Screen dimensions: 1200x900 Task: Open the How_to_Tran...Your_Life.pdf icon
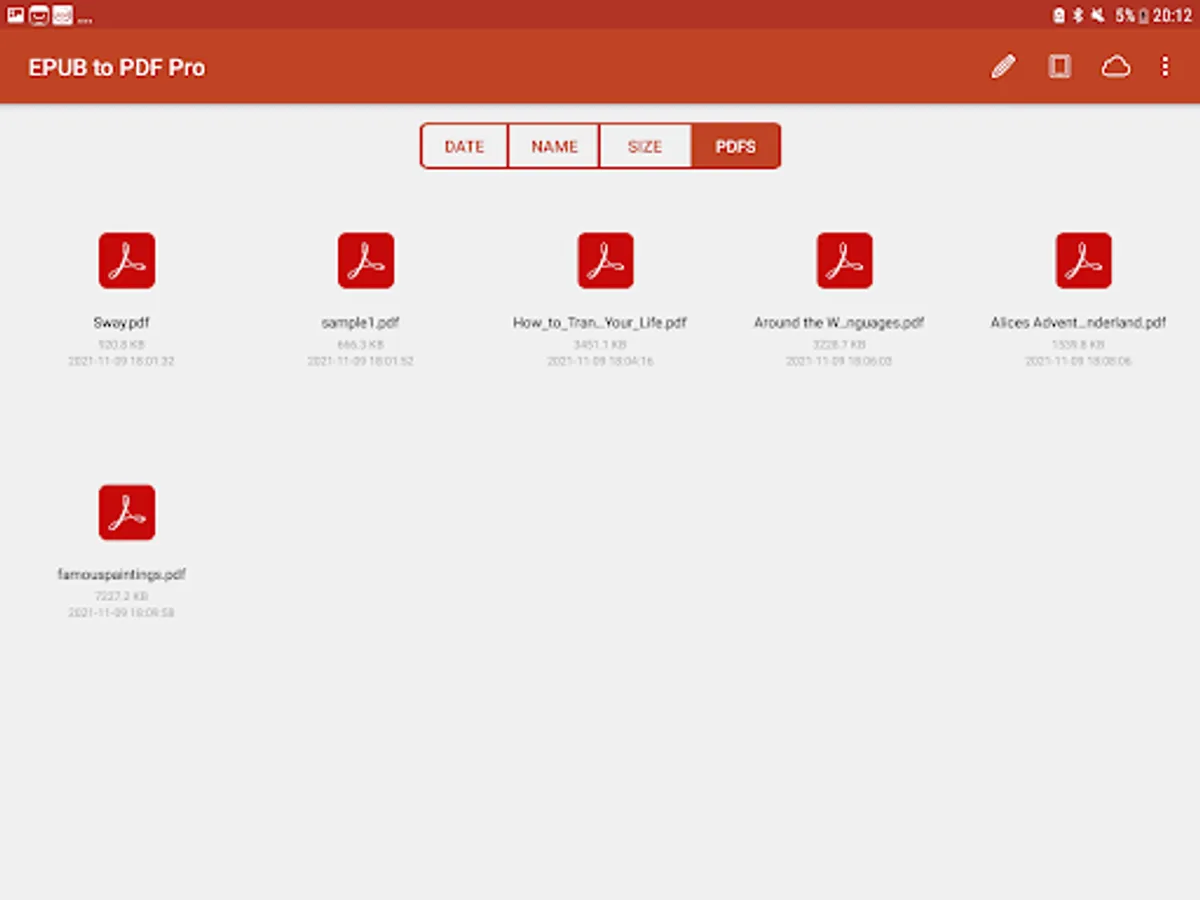tap(605, 260)
